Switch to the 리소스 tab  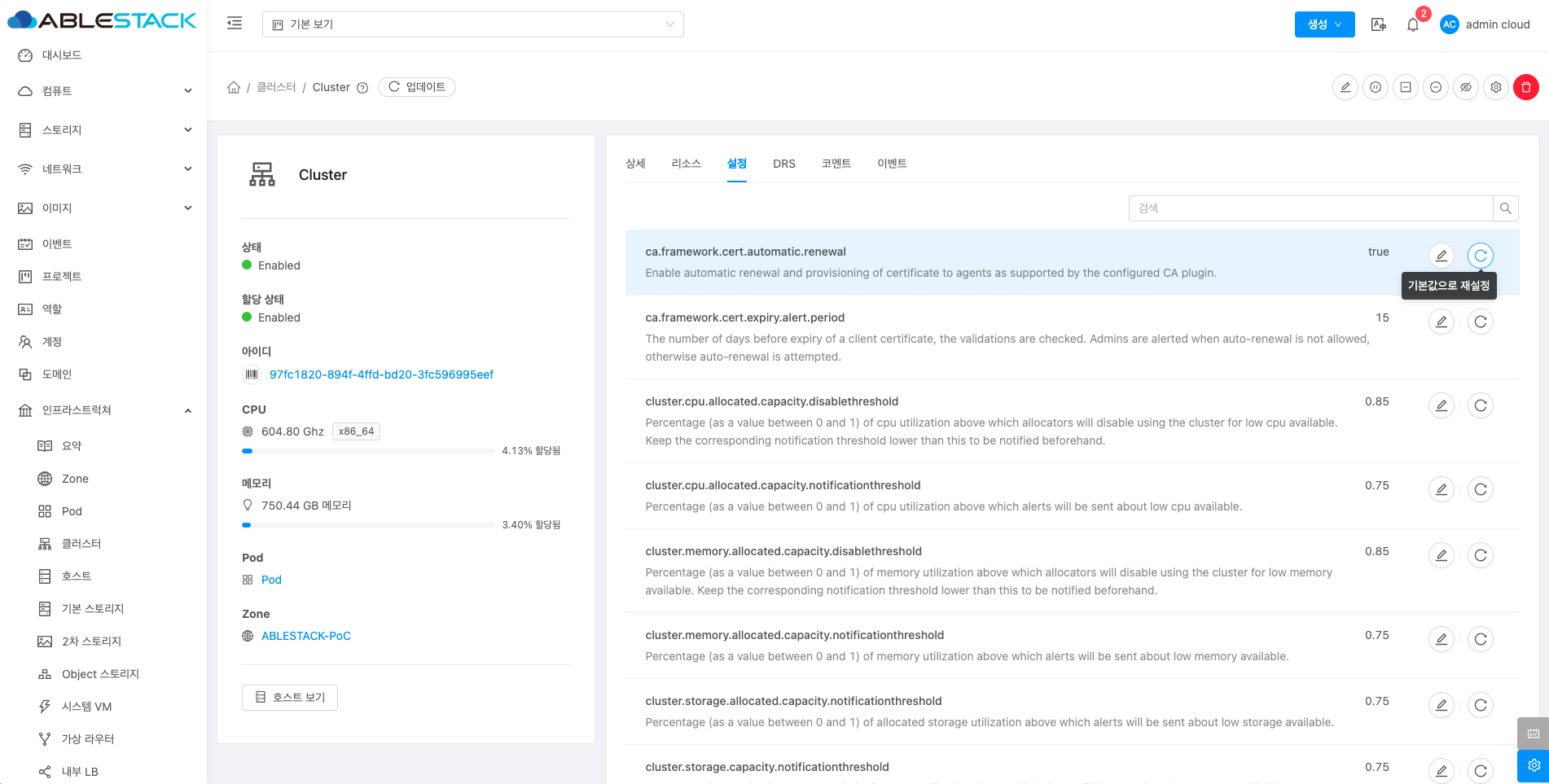[686, 164]
